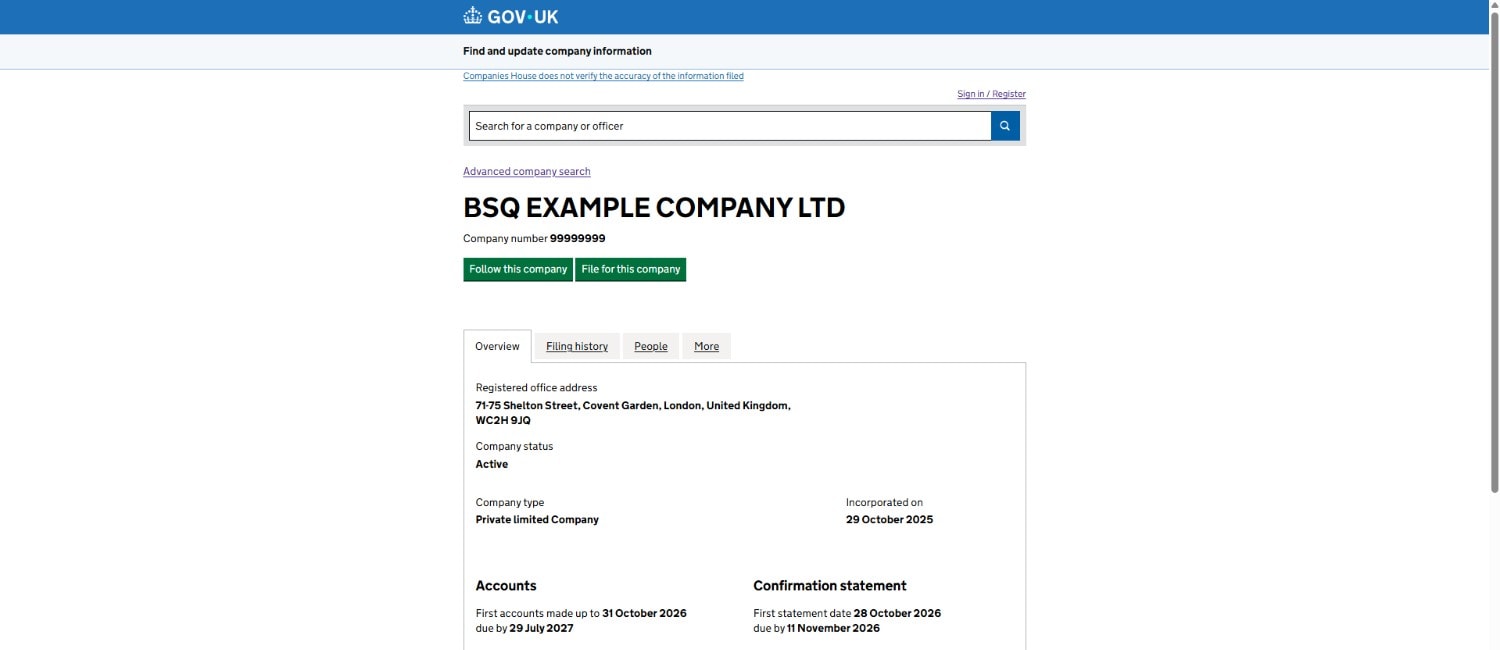1500x650 pixels.
Task: Click the royal crest icon beside GOV.UK
Action: [473, 15]
